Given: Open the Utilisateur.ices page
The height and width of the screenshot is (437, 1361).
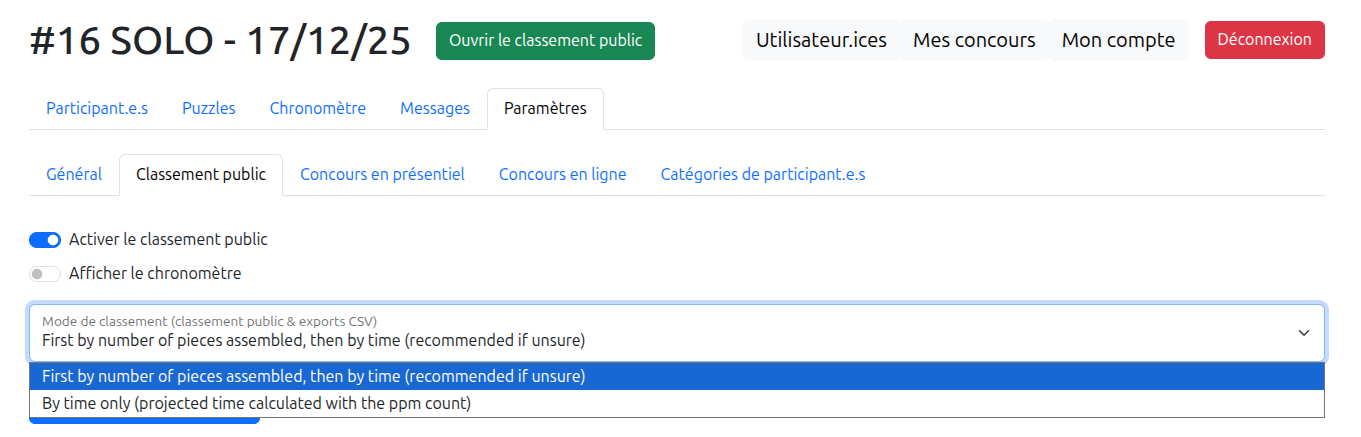Looking at the screenshot, I should pyautogui.click(x=821, y=41).
